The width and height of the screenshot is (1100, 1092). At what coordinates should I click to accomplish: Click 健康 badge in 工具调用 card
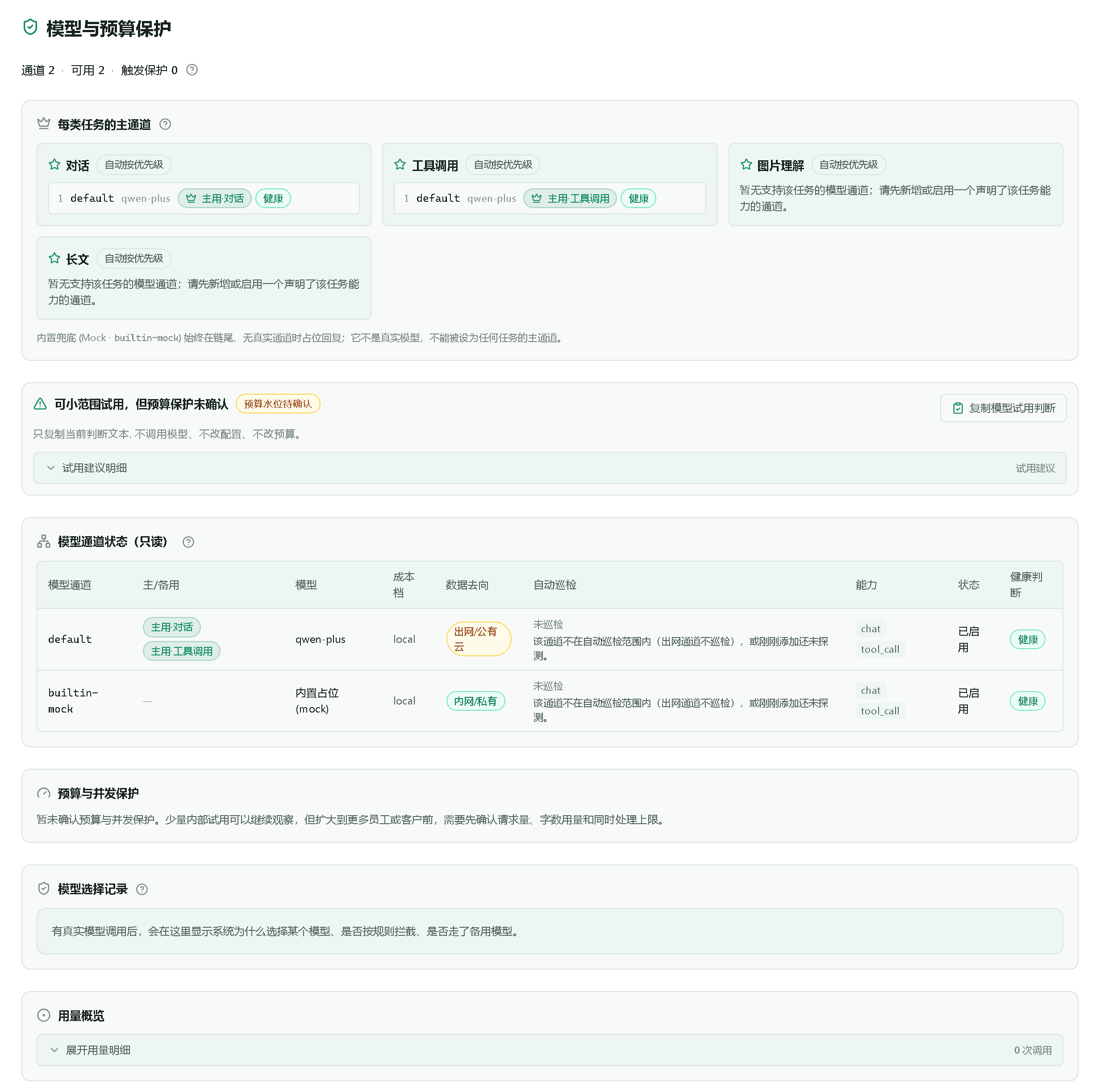[638, 198]
